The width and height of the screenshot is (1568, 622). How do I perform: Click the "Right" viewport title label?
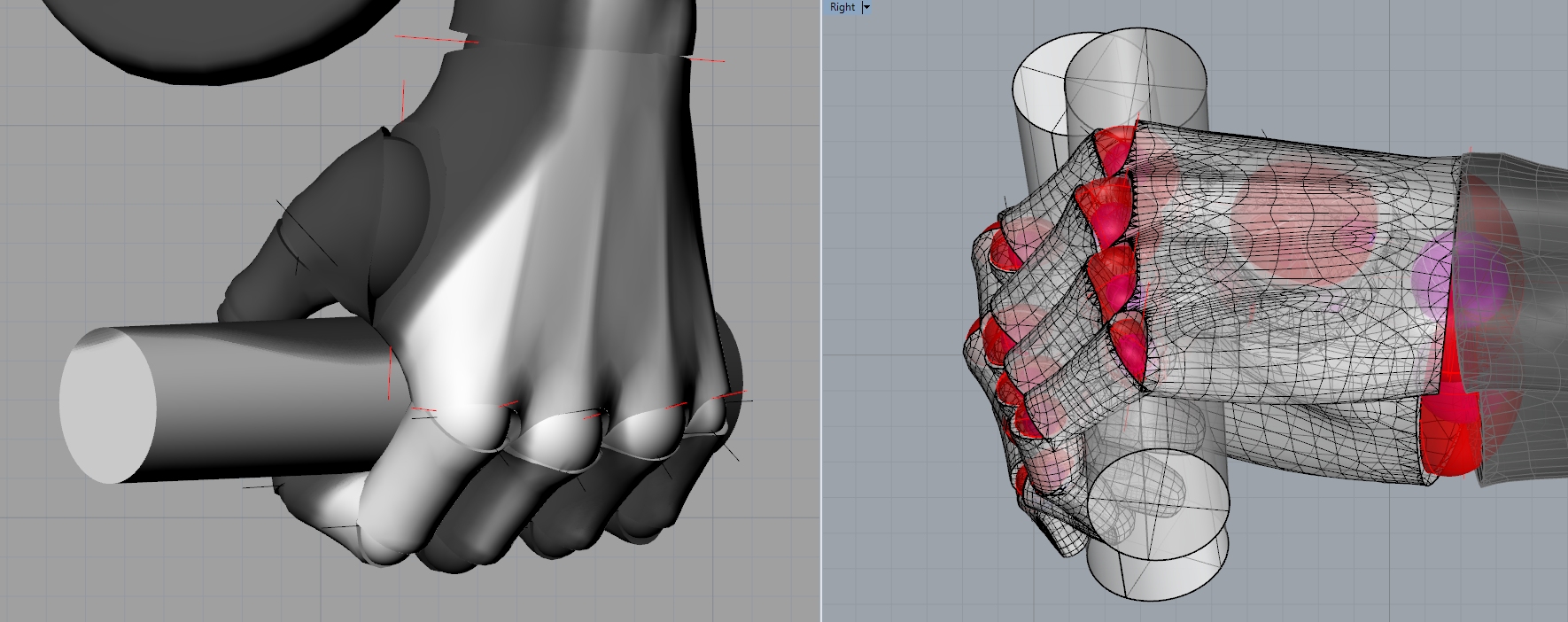point(842,7)
